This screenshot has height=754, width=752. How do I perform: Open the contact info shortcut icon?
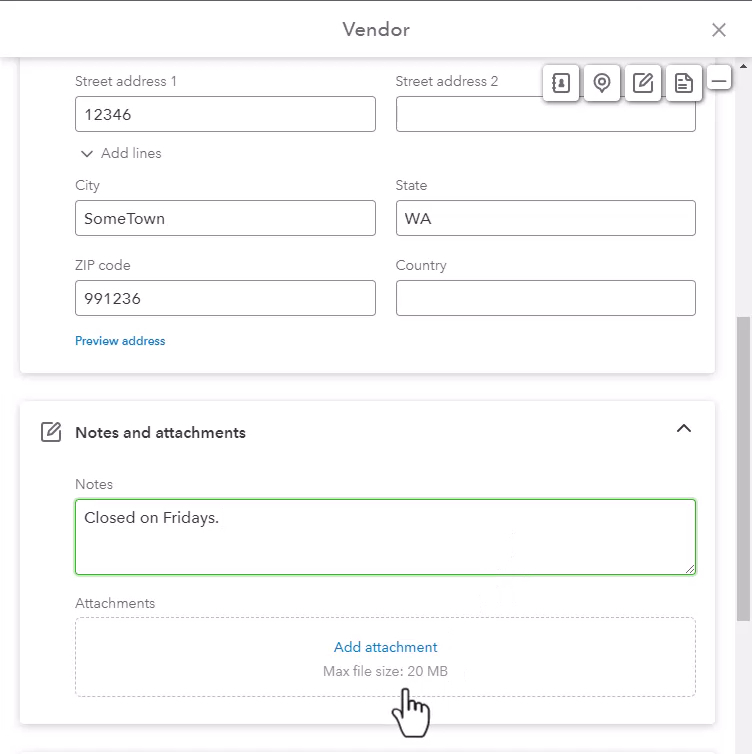click(561, 83)
